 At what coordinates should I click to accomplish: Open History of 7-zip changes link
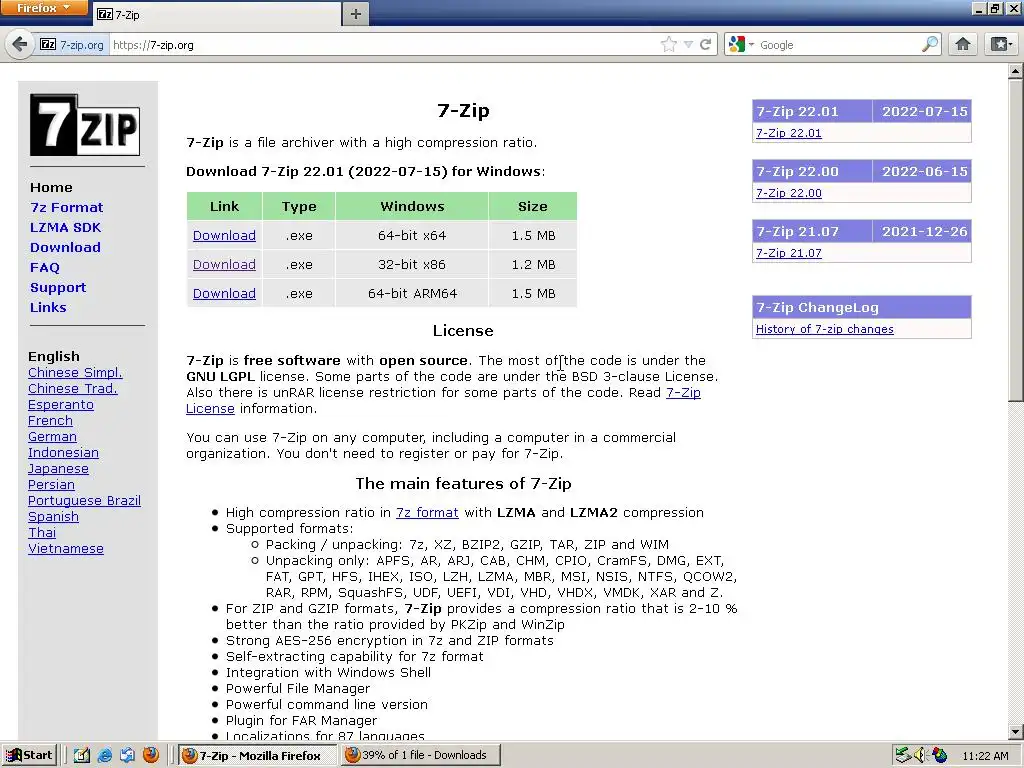[825, 329]
